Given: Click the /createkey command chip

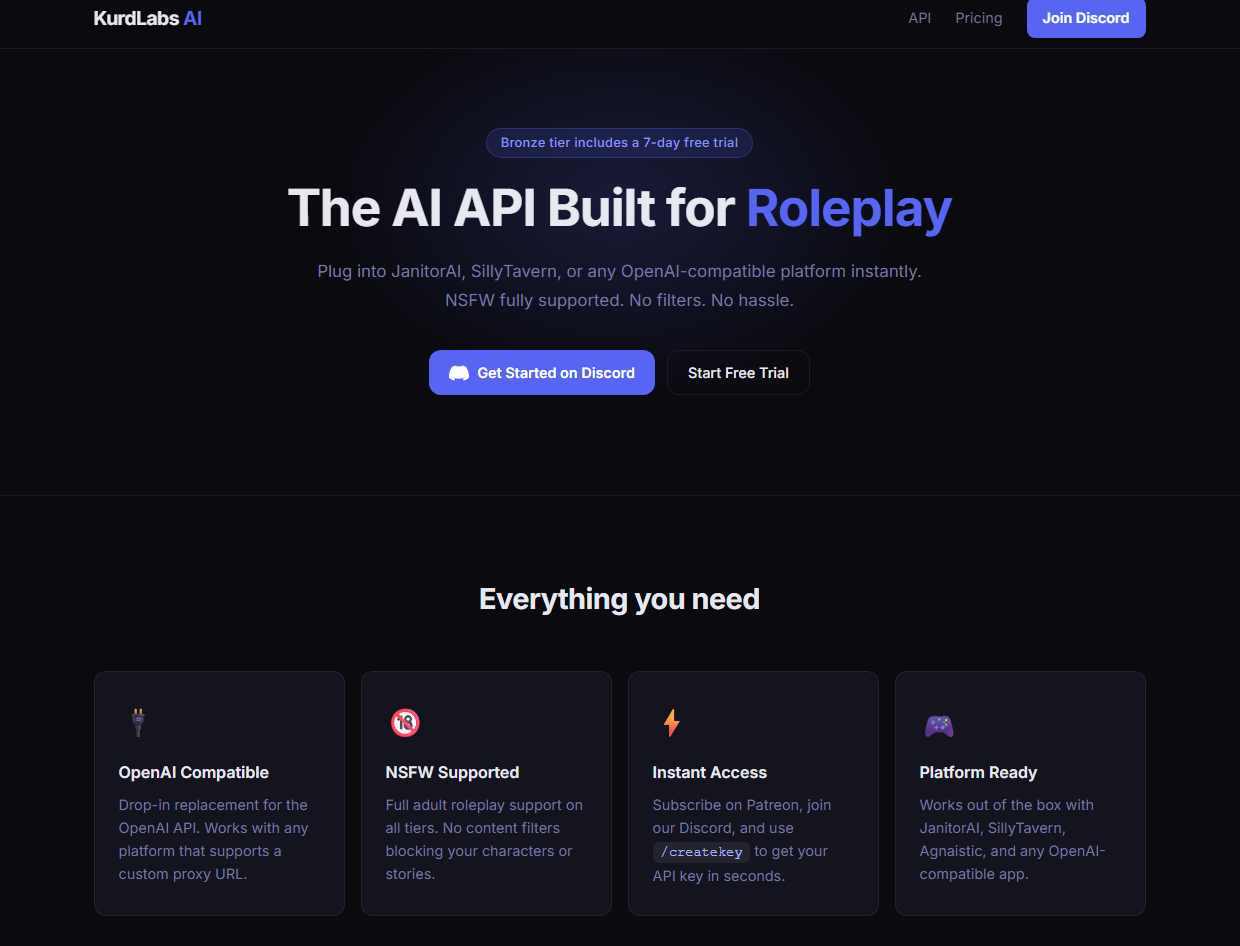Looking at the screenshot, I should (701, 852).
